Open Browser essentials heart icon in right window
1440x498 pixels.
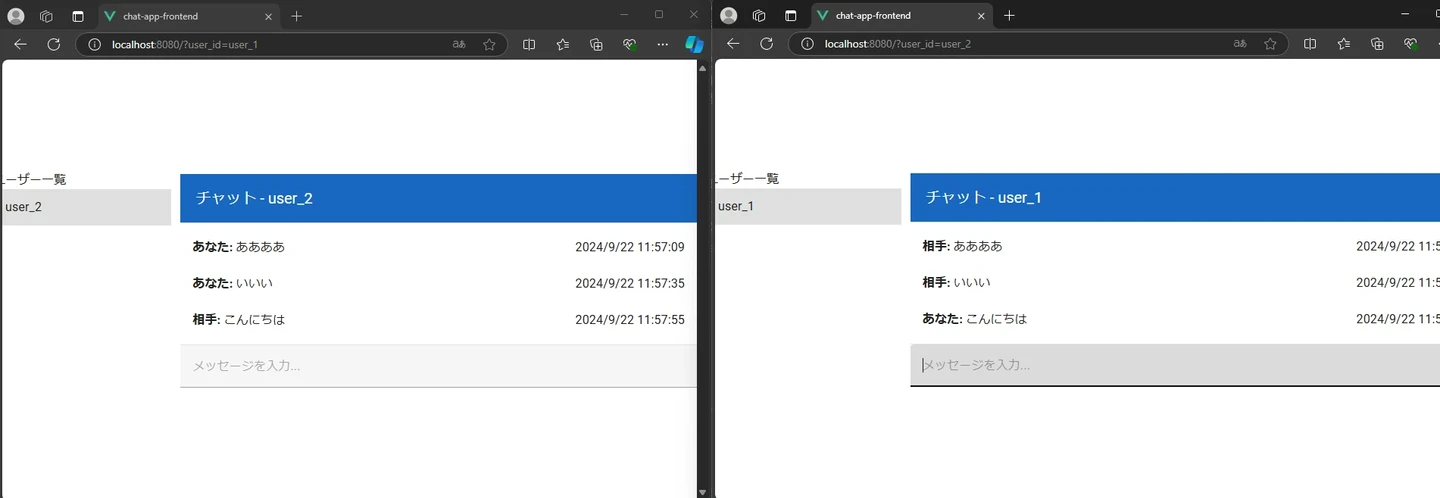click(x=1411, y=44)
